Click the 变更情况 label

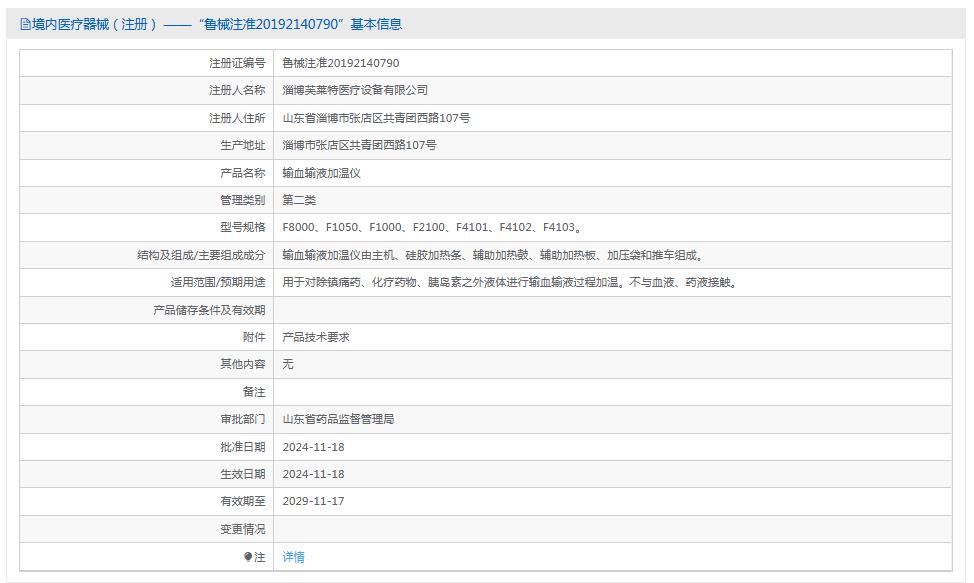tap(242, 529)
